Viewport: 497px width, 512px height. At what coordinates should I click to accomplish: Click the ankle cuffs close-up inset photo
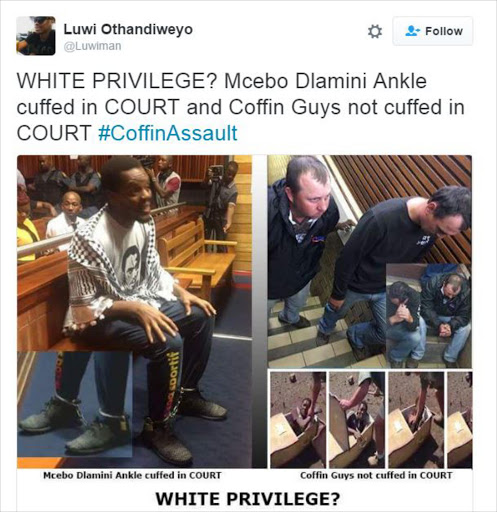[x=75, y=404]
